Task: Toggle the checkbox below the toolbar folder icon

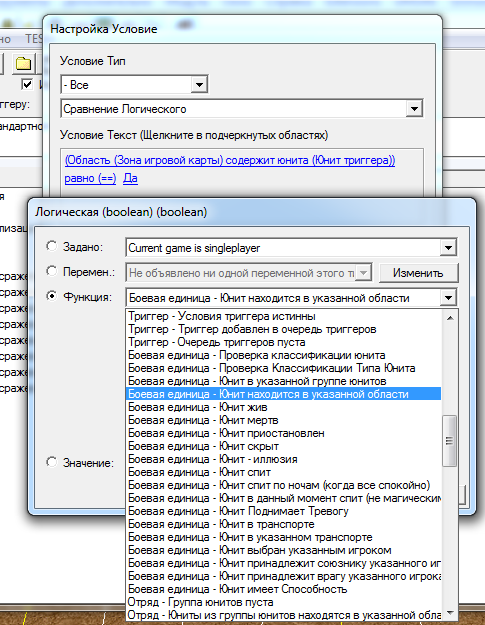Action: 27,85
